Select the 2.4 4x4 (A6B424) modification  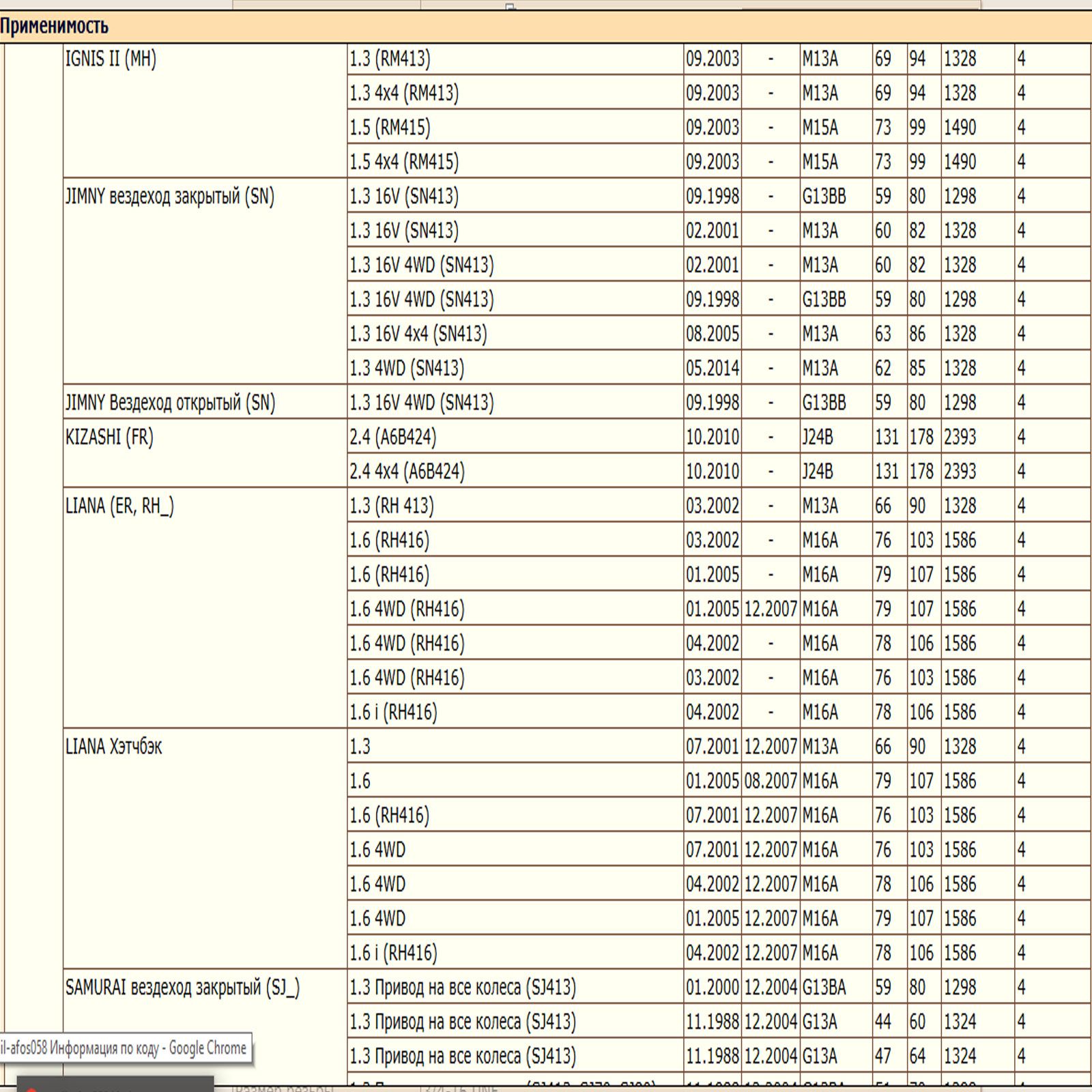[407, 472]
